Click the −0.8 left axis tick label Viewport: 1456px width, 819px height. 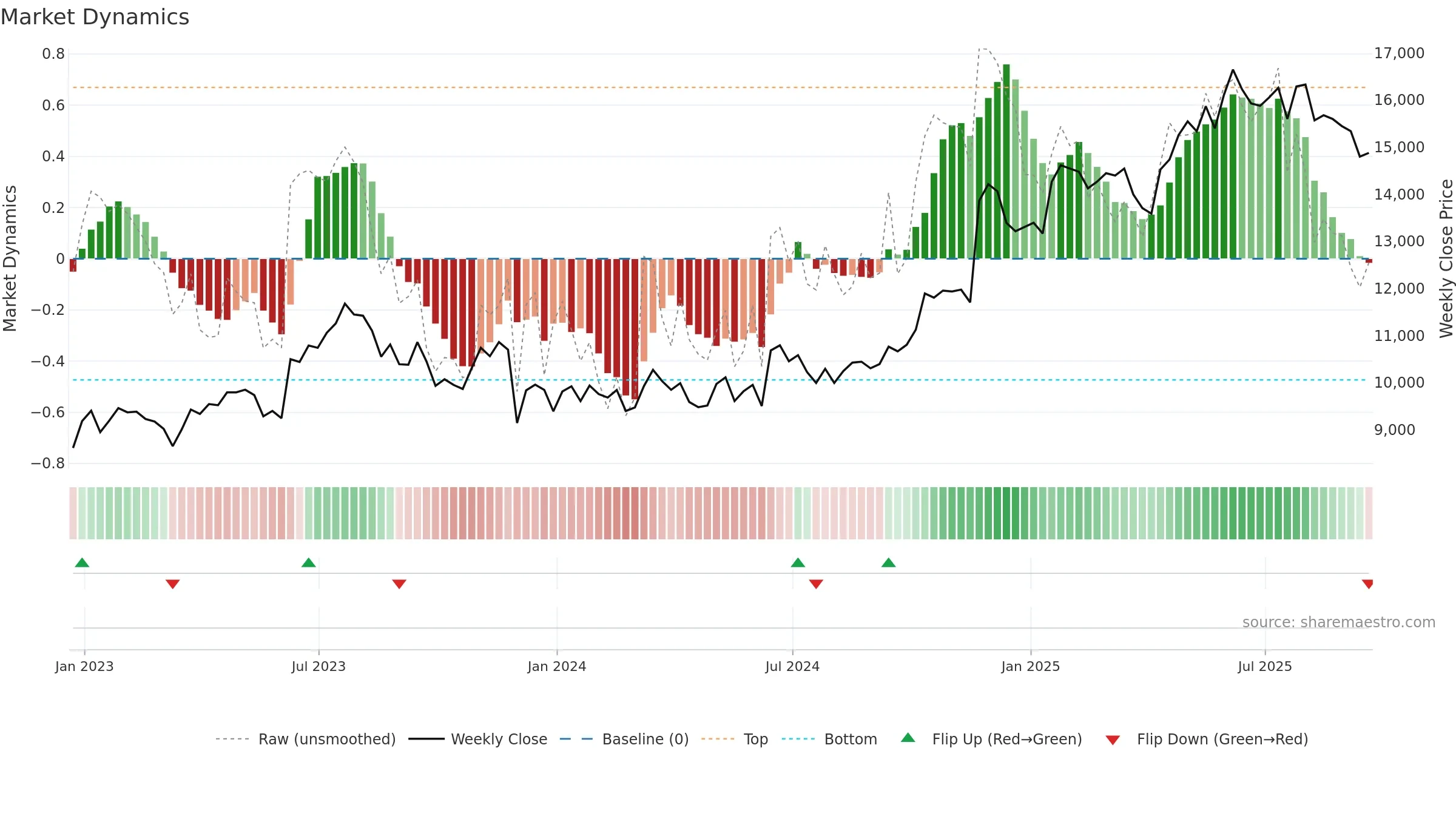pyautogui.click(x=48, y=463)
